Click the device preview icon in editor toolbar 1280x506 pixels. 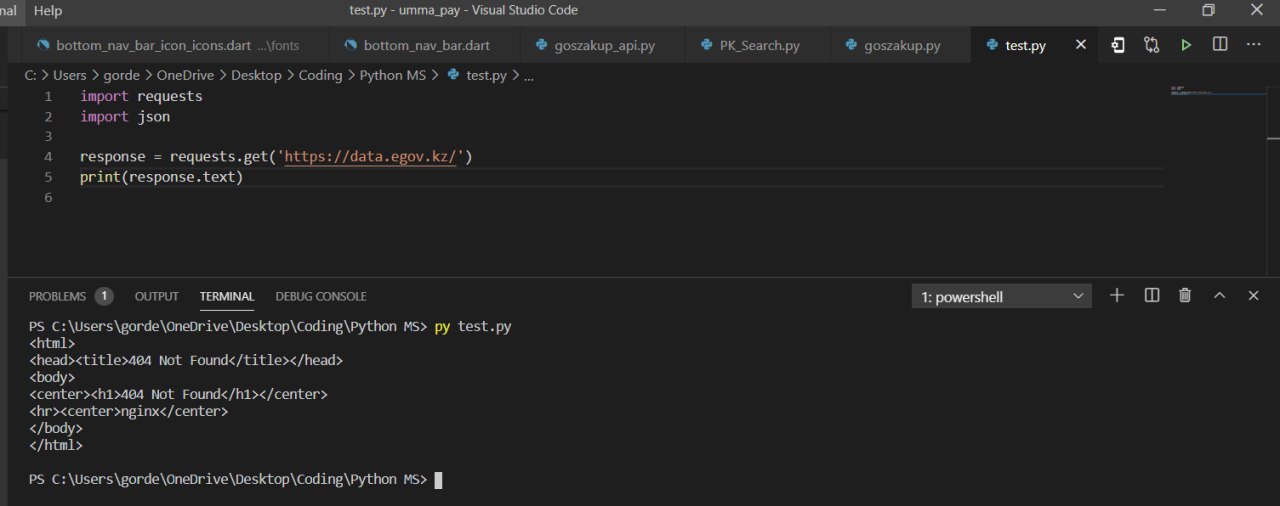(1118, 45)
